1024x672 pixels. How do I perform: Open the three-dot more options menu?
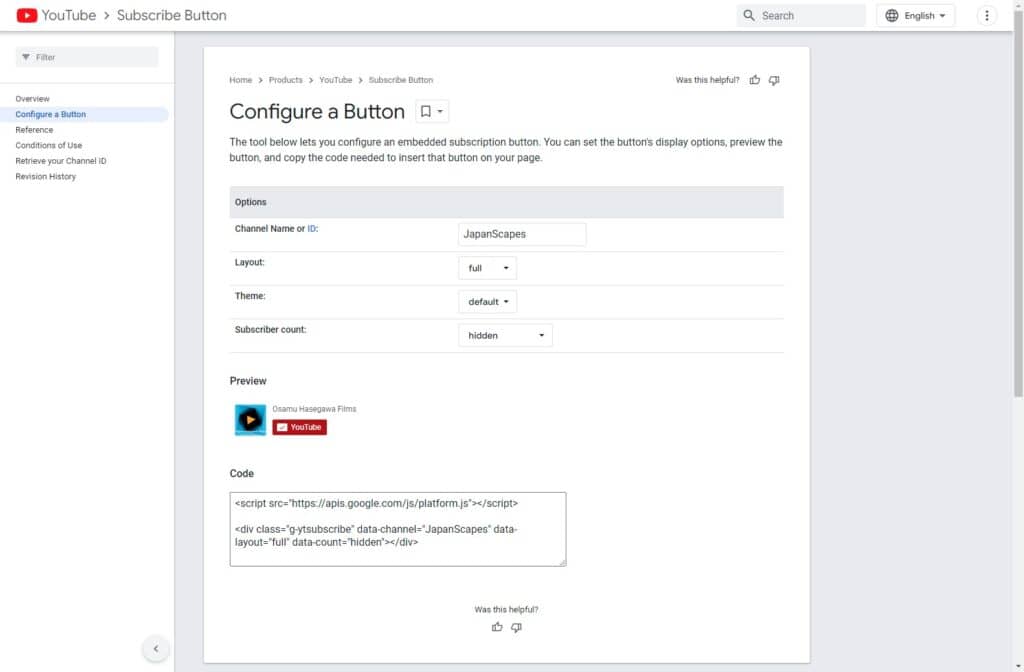tap(986, 16)
